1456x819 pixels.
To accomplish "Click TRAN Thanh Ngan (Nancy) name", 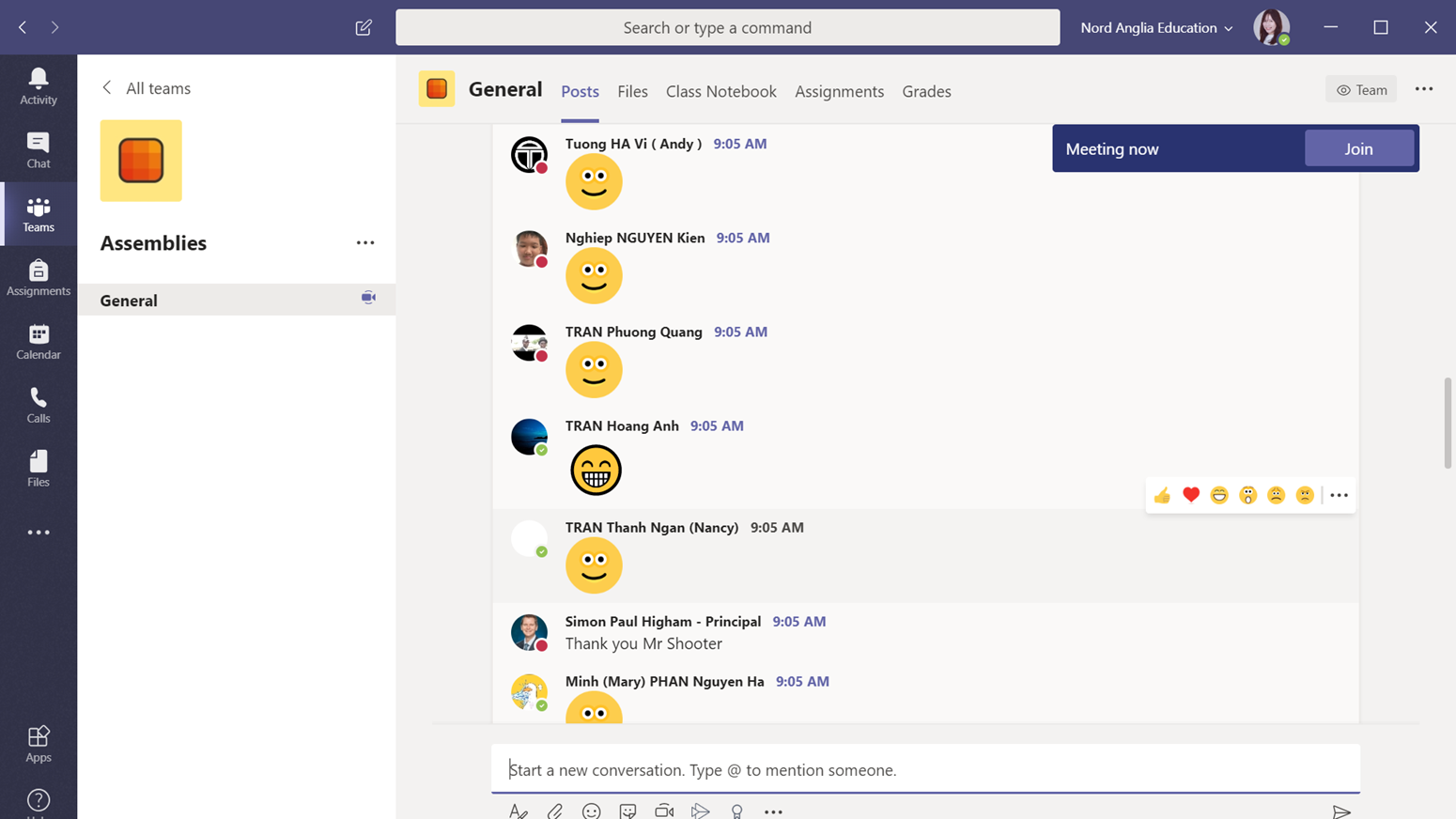I will pos(652,527).
